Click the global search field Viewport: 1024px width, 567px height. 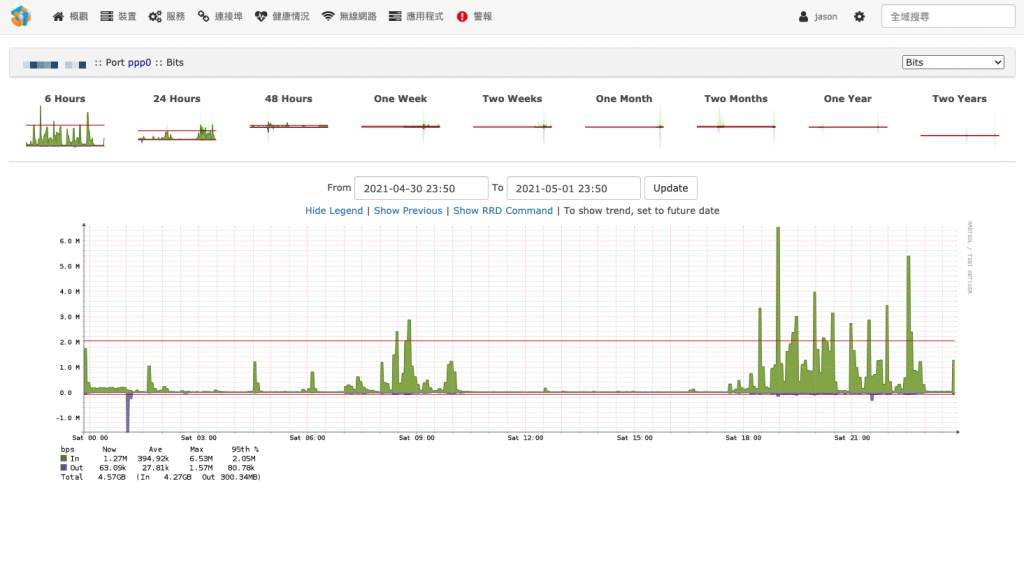pyautogui.click(x=948, y=16)
